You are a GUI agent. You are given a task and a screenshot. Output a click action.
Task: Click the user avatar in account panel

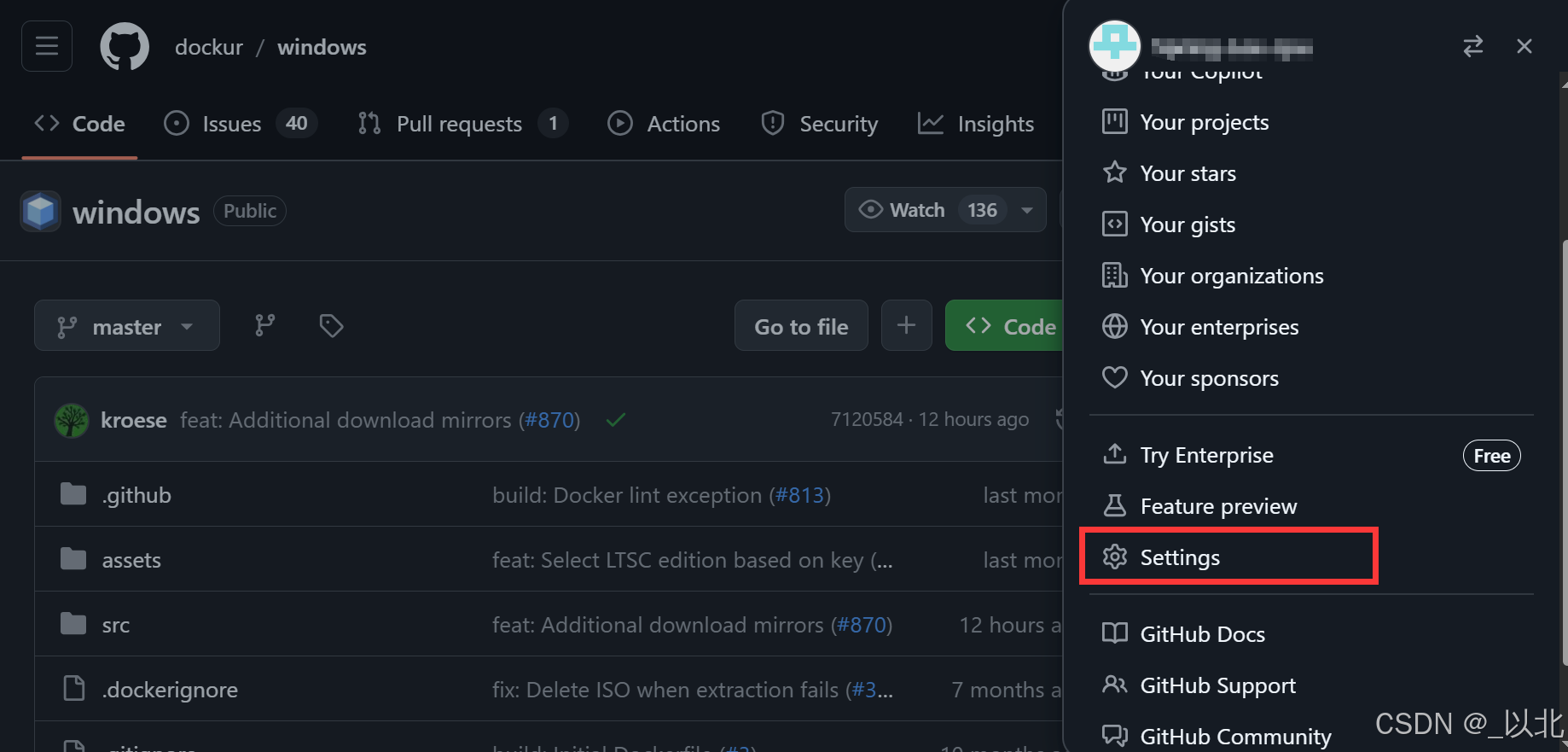(x=1115, y=46)
